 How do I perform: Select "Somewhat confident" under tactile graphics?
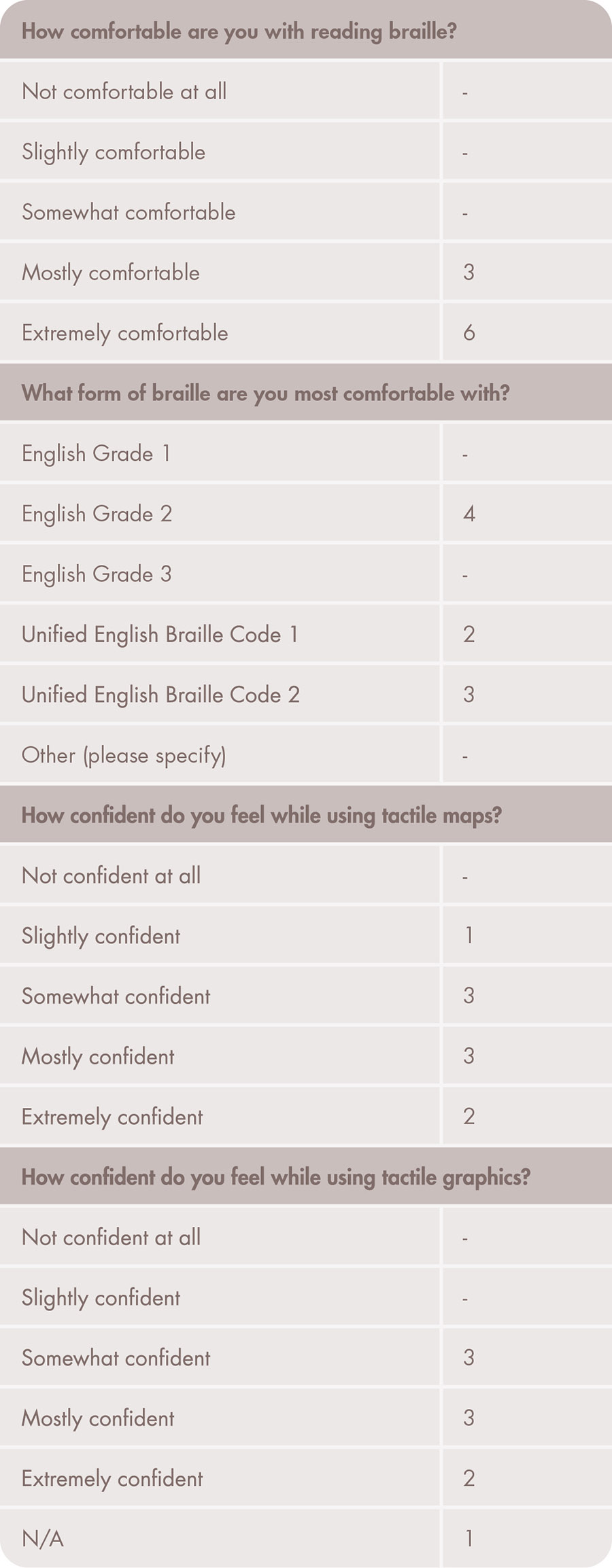tap(116, 1357)
